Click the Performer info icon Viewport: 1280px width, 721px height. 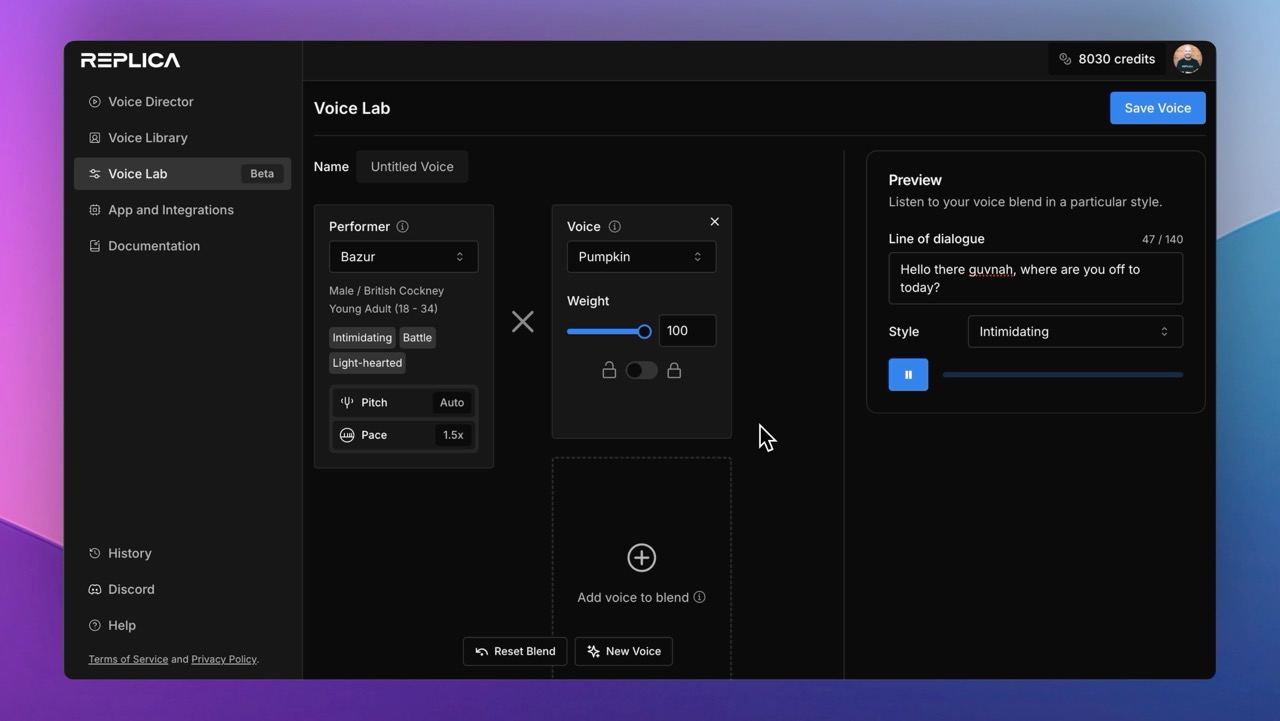tap(402, 227)
